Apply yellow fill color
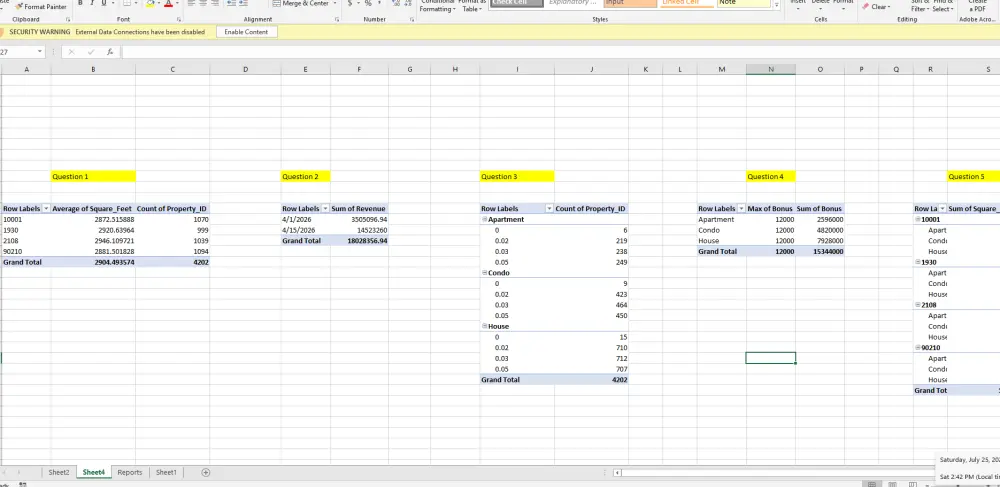The image size is (1000, 487). click(x=150, y=3)
